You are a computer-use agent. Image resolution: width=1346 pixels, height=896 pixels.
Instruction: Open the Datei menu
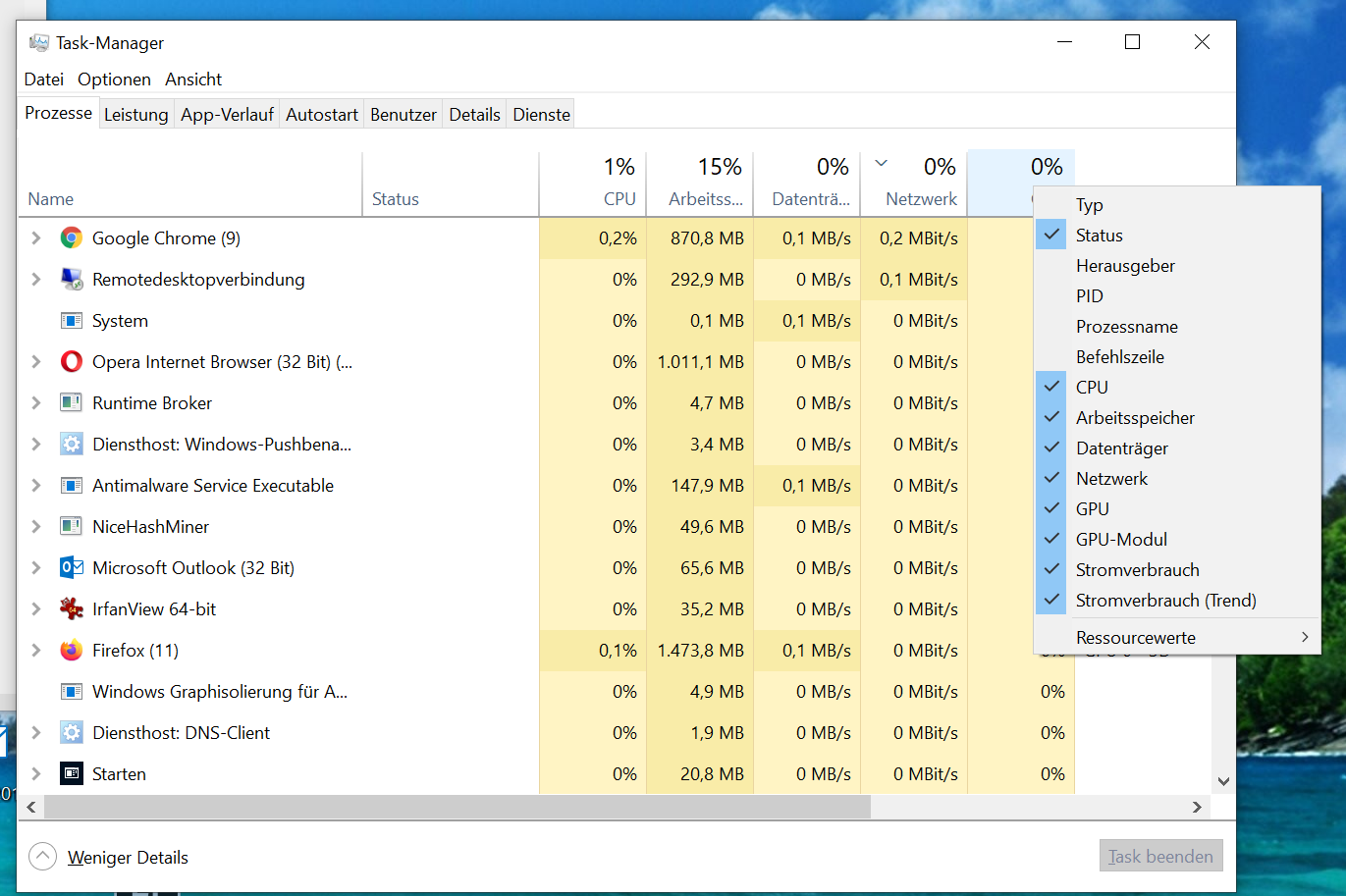(x=44, y=79)
